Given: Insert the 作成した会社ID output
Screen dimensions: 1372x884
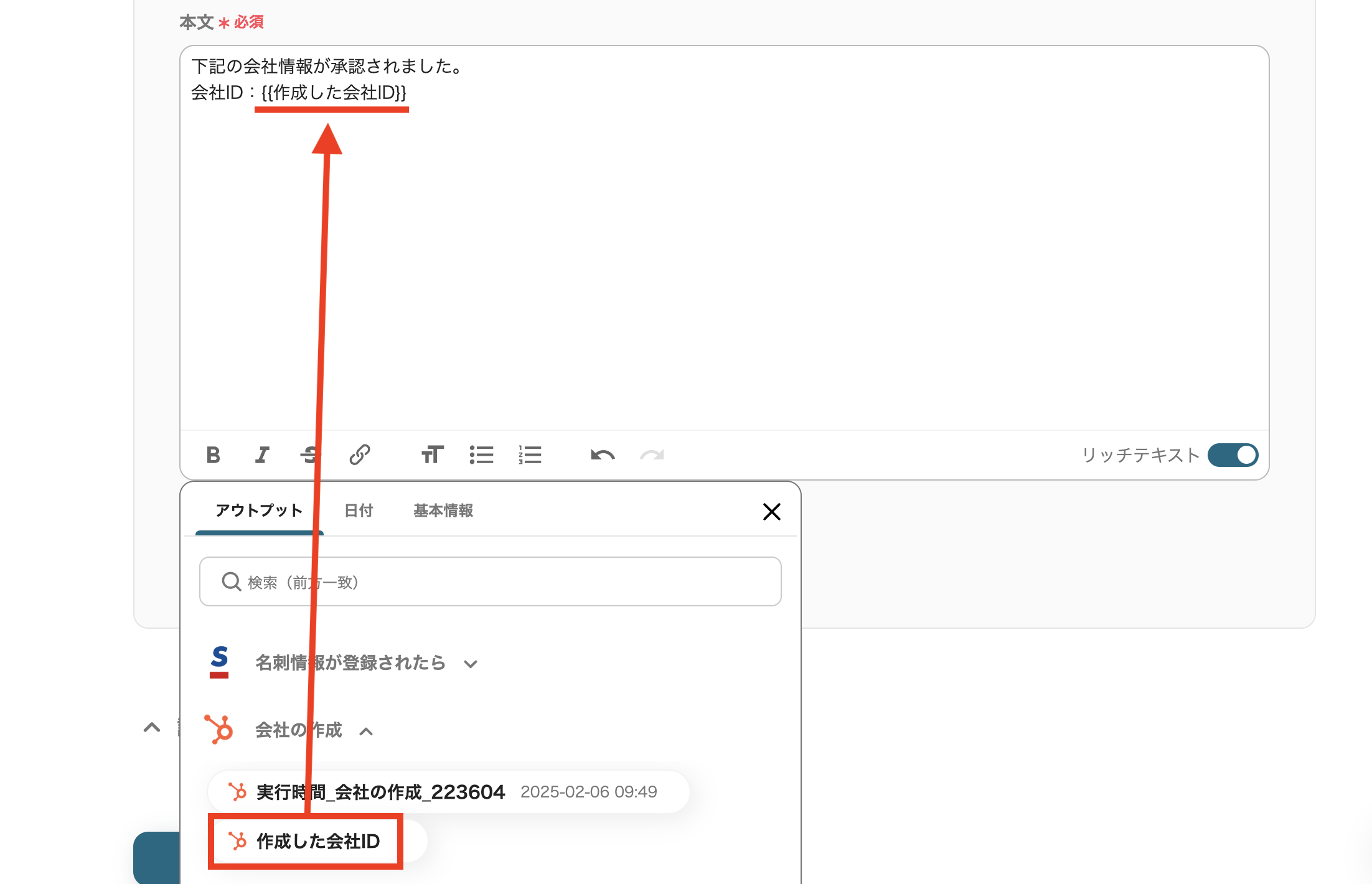Looking at the screenshot, I should (x=317, y=842).
